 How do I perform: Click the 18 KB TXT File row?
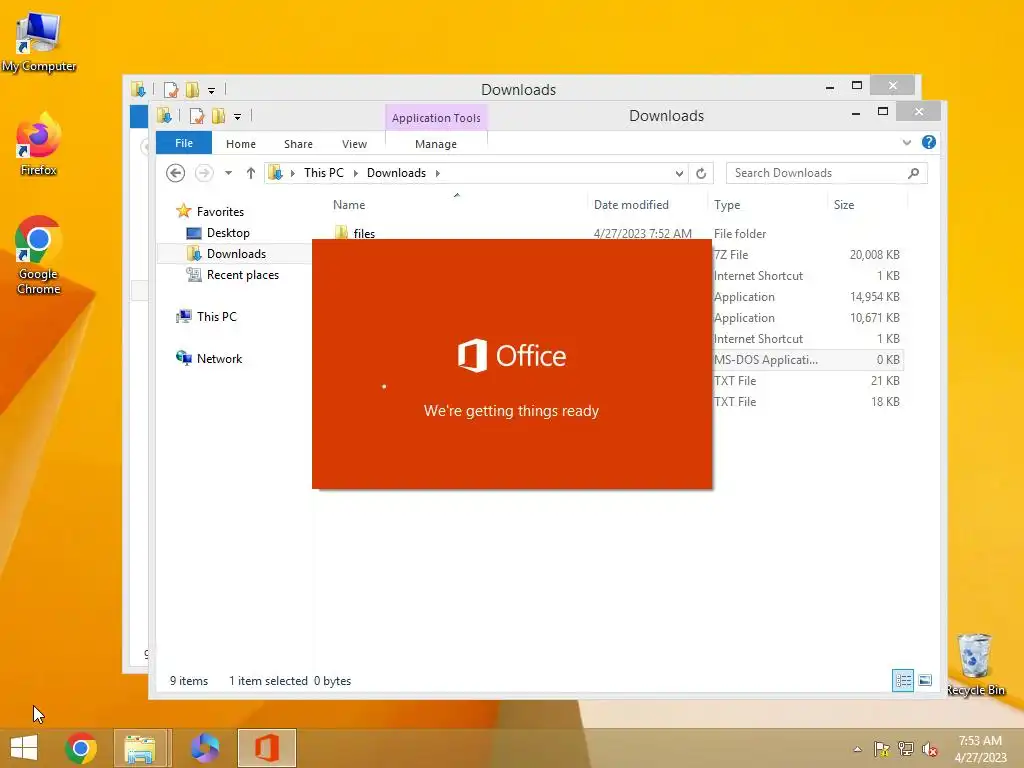click(x=807, y=402)
